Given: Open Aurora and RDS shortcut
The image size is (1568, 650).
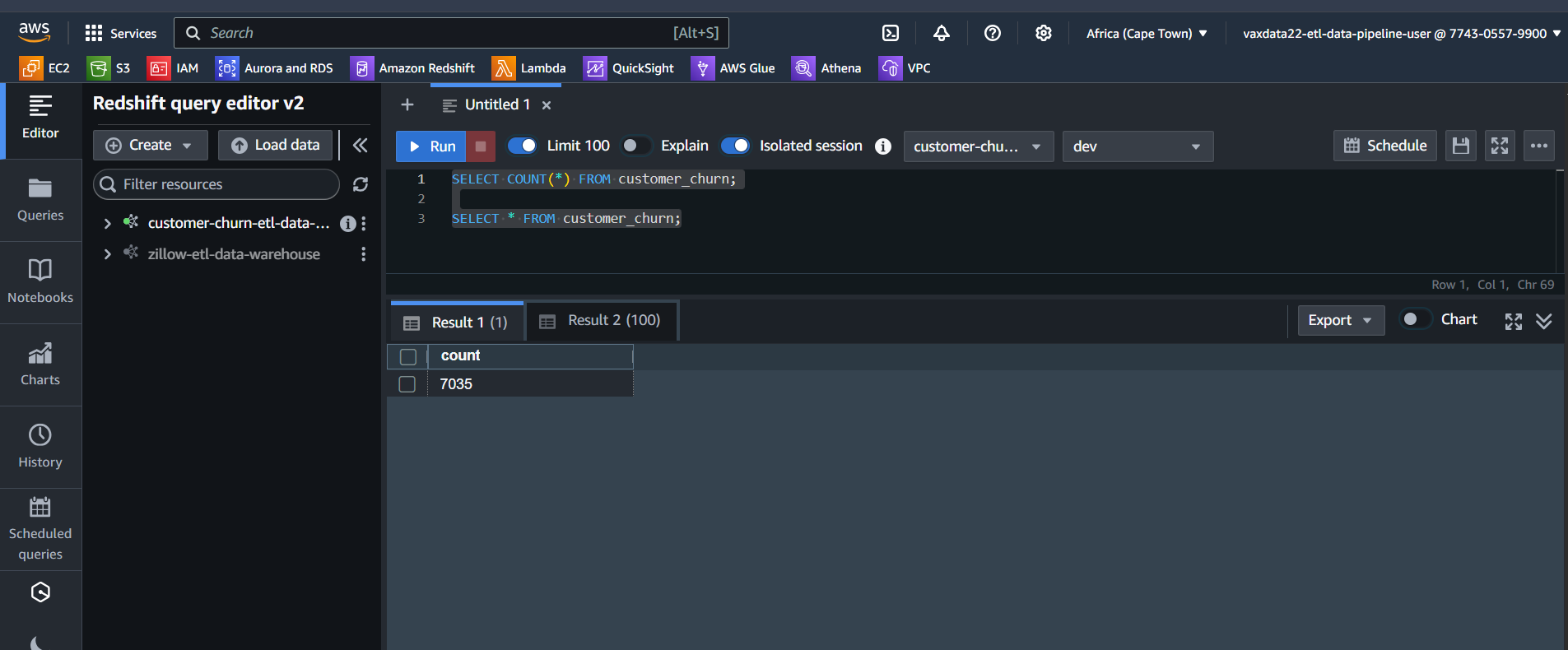Looking at the screenshot, I should tap(275, 67).
